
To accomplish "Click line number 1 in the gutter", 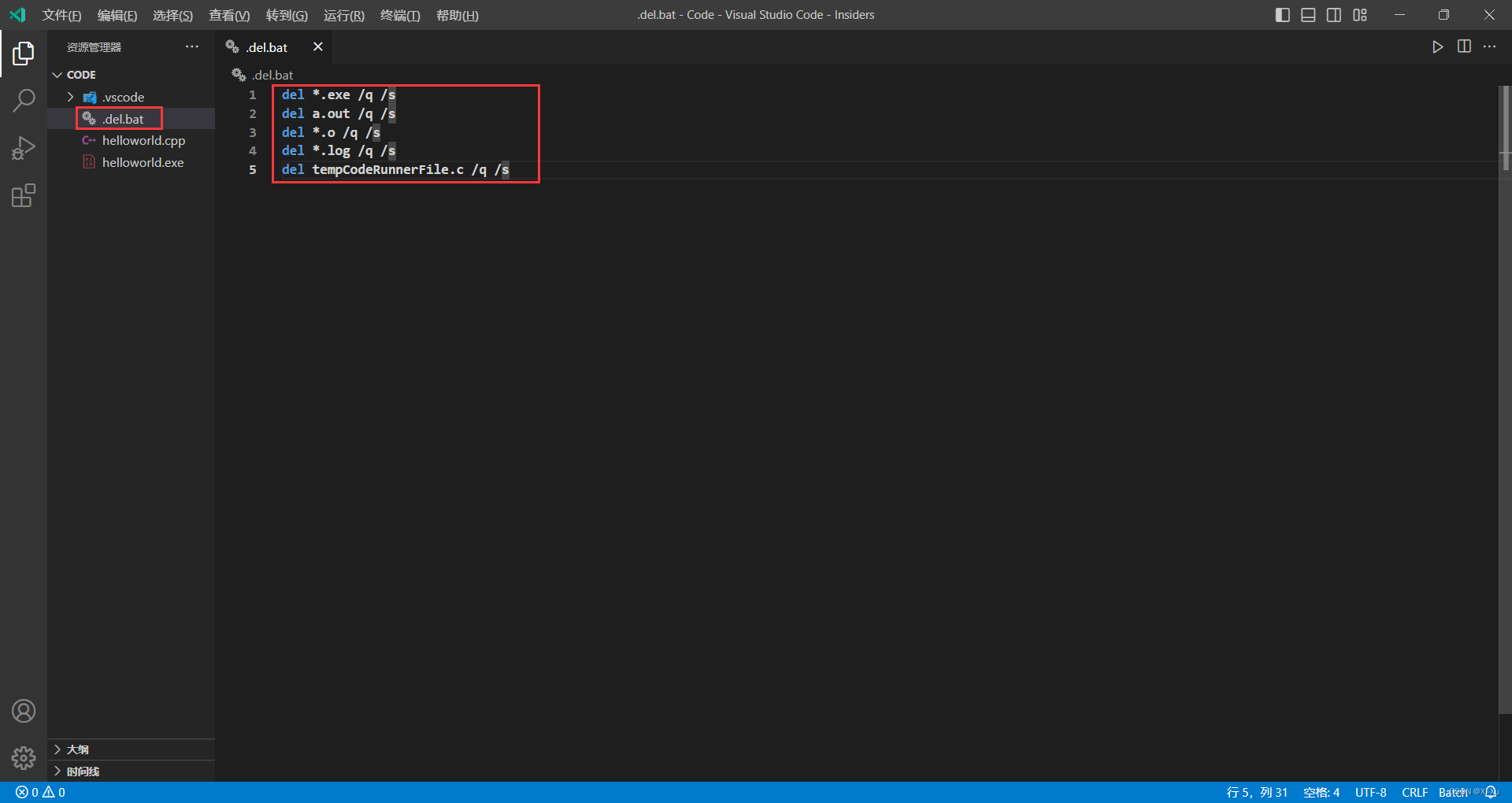I will [x=253, y=95].
